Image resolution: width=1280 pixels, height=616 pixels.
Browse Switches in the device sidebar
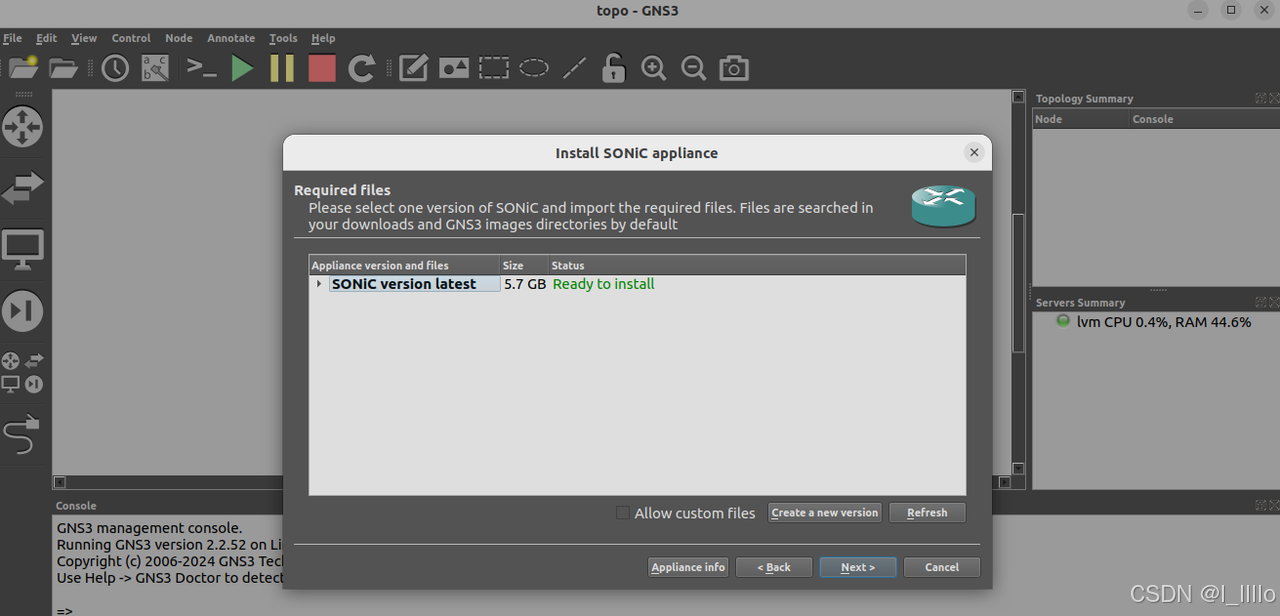[x=22, y=186]
